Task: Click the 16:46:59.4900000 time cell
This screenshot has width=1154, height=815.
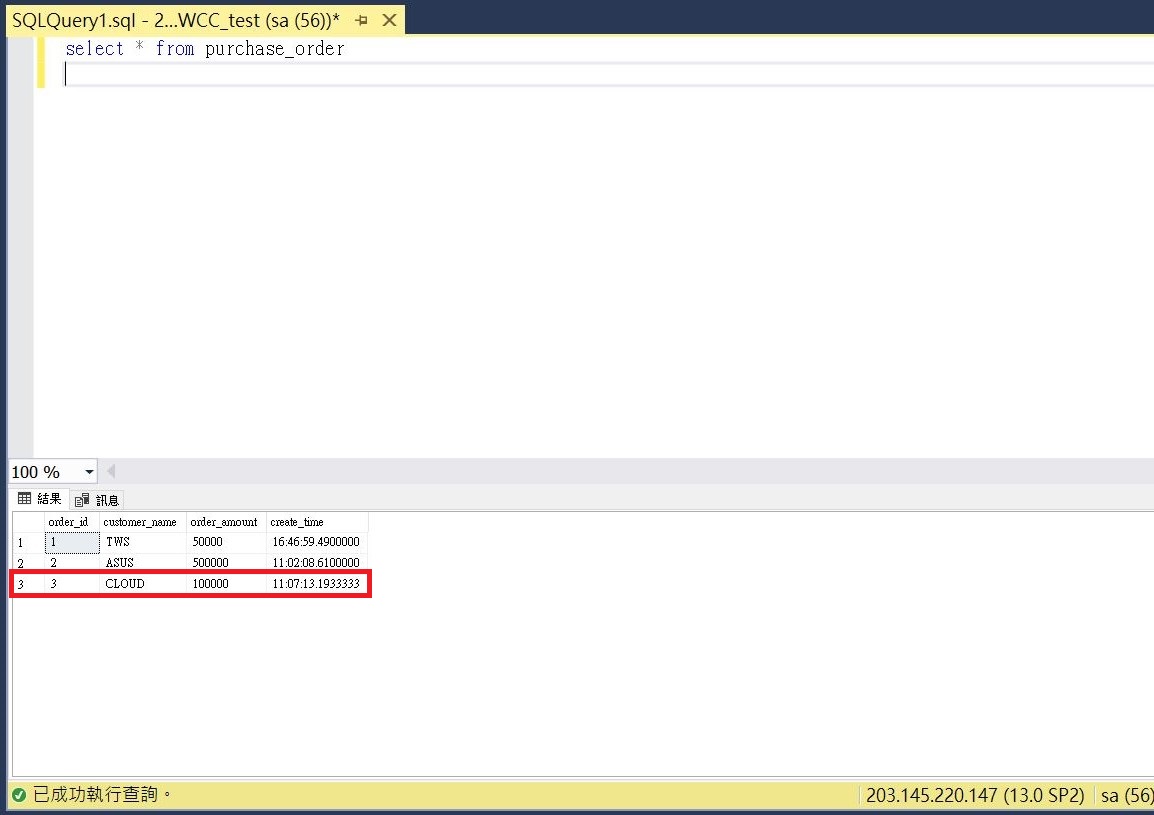Action: click(x=316, y=543)
